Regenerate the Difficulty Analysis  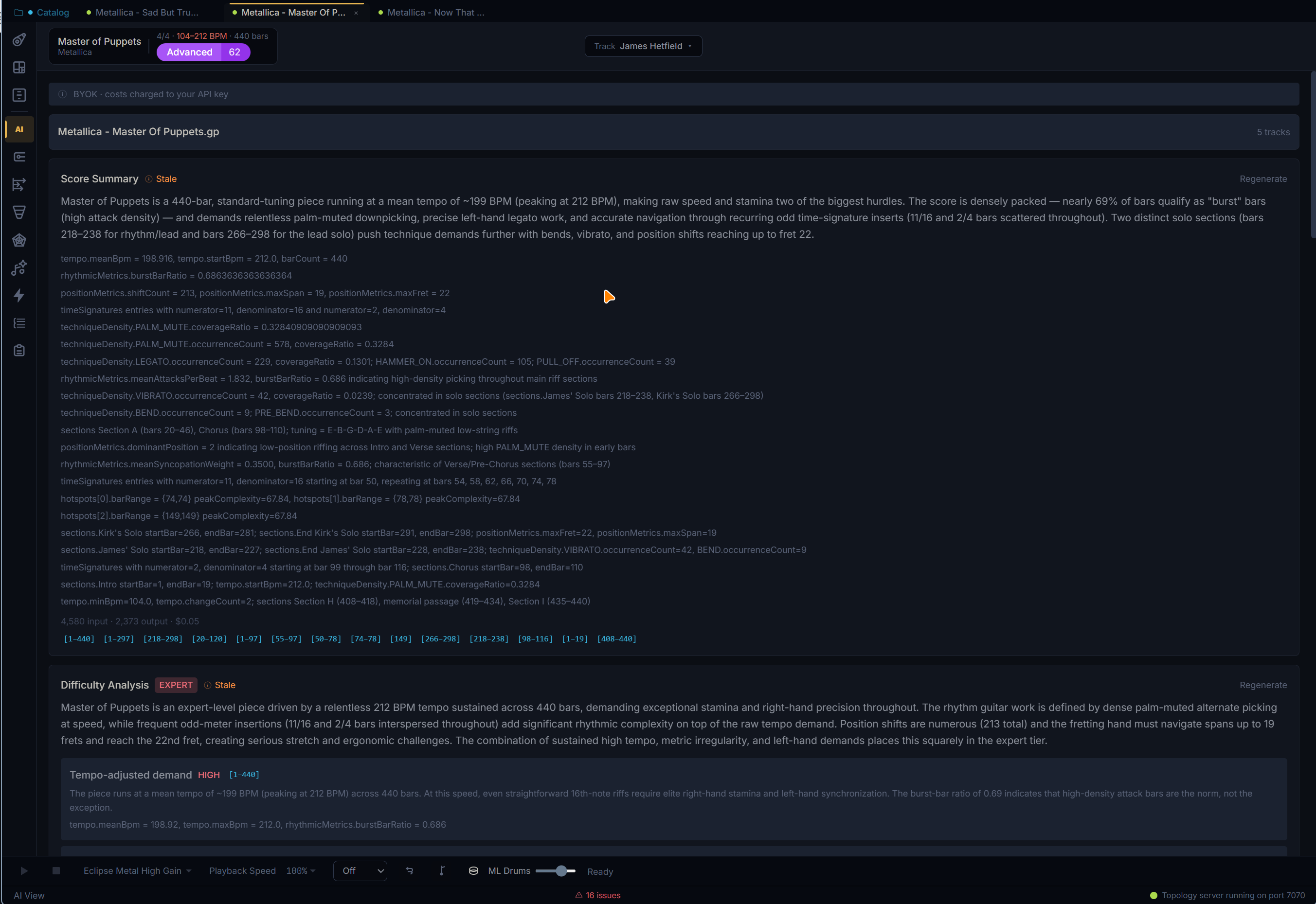click(x=1263, y=685)
